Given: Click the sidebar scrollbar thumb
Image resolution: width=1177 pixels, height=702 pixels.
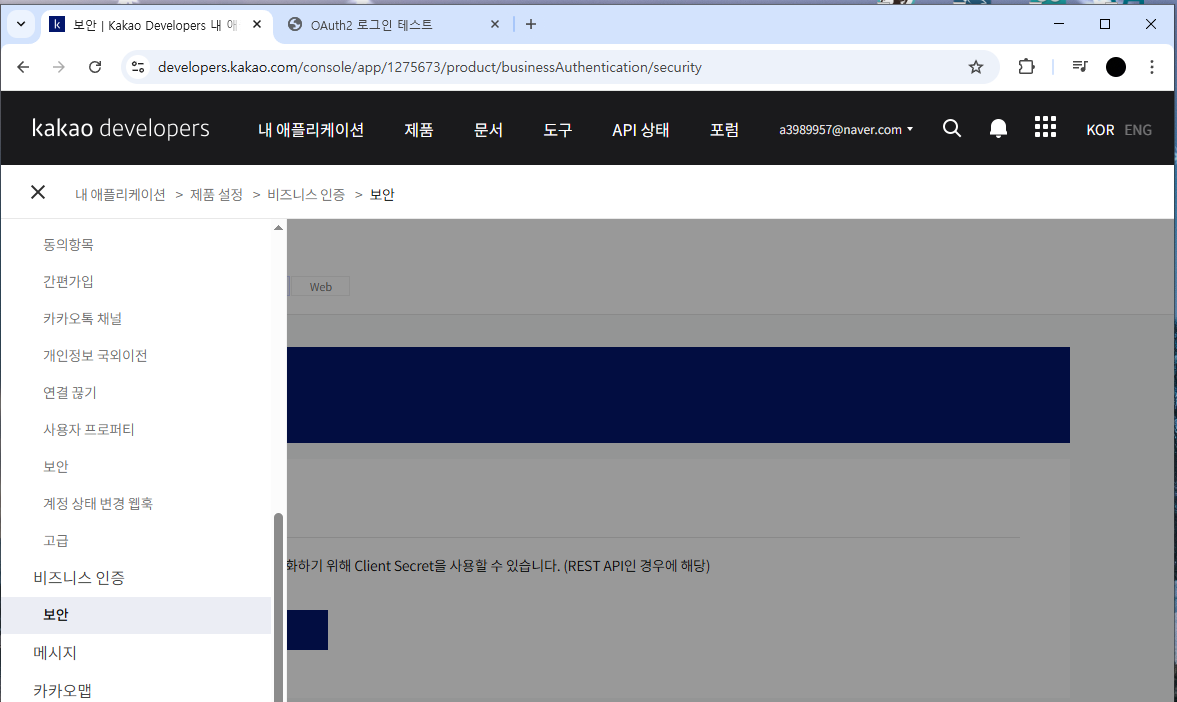Looking at the screenshot, I should coord(278,607).
